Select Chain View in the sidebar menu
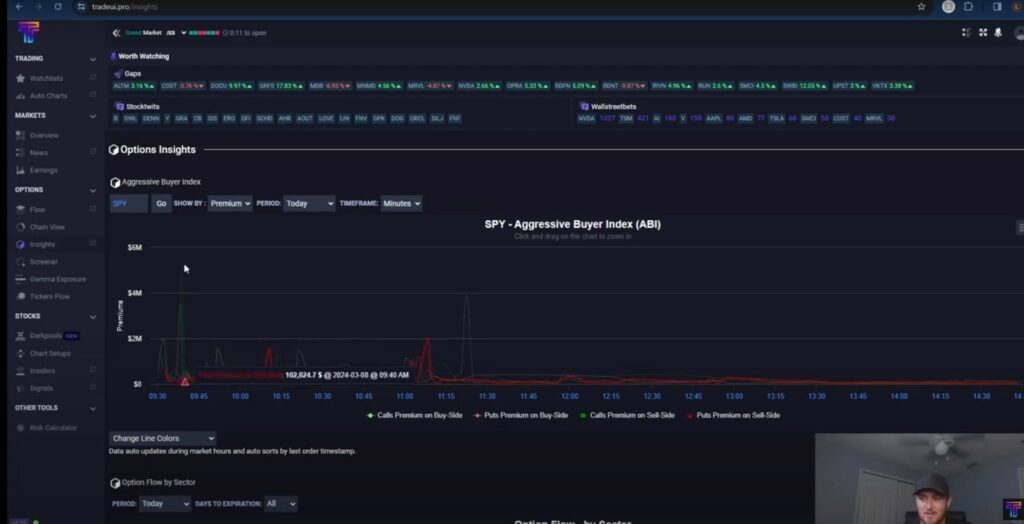The width and height of the screenshot is (1024, 524). (47, 227)
